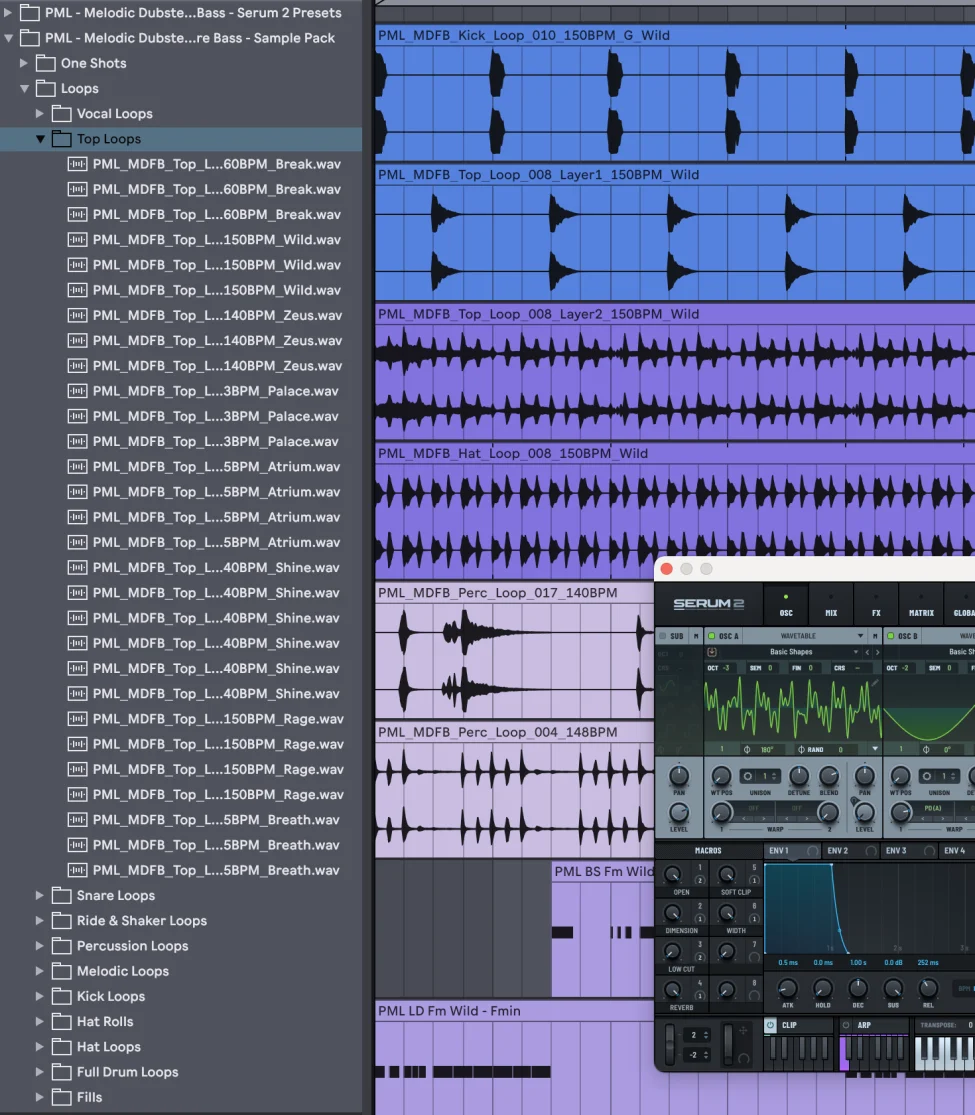
Task: Click the Fills folder icon
Action: click(x=62, y=1097)
